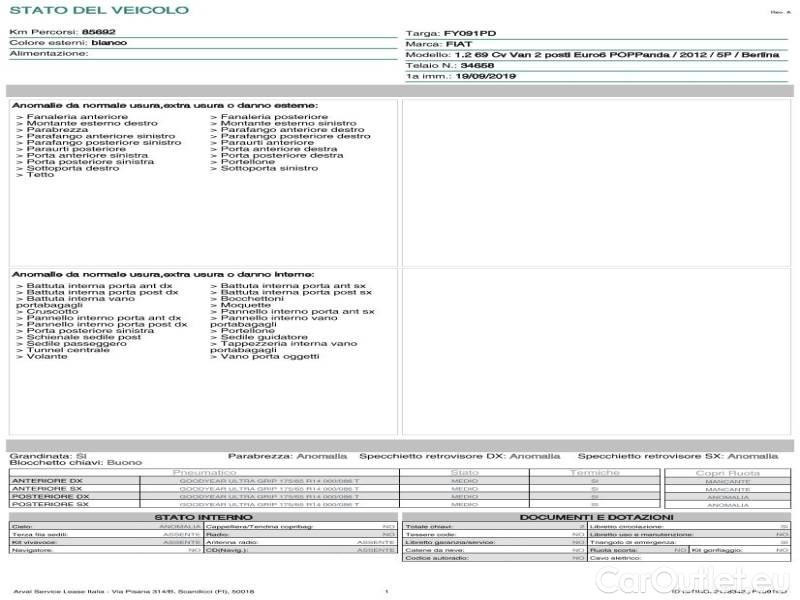Click the POSTERIORE SX tyre row label
800x600 pixels.
click(x=50, y=505)
